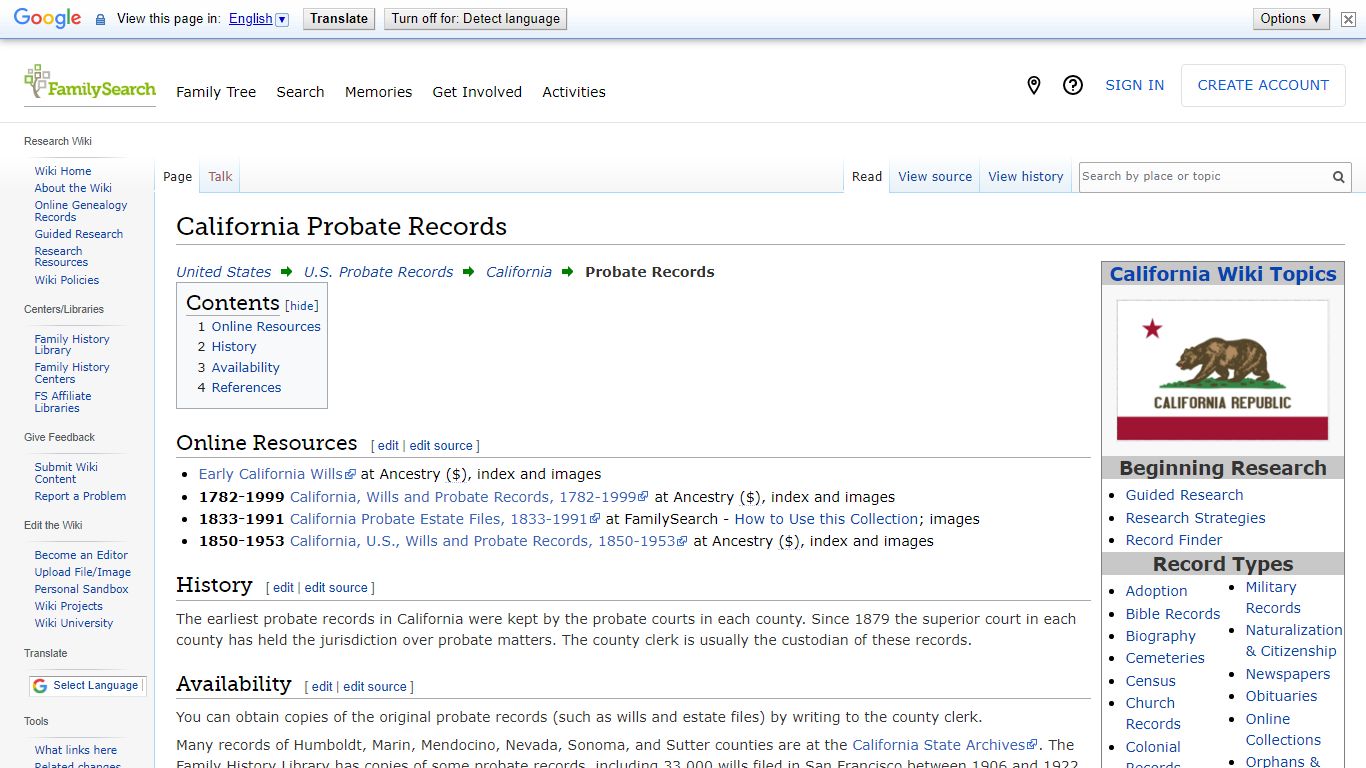Screen dimensions: 1366x768
Task: Click the search magnifier icon in wiki search
Action: coord(1338,177)
